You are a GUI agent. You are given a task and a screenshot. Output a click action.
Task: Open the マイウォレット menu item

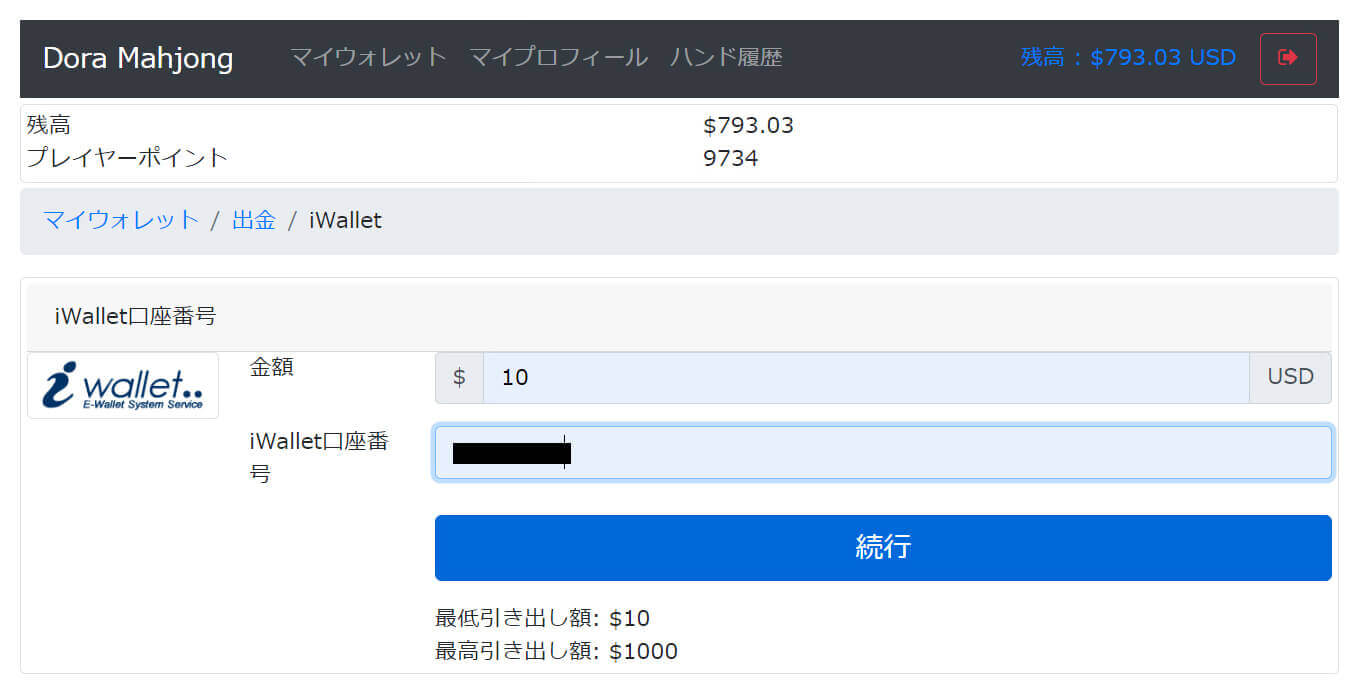click(368, 57)
